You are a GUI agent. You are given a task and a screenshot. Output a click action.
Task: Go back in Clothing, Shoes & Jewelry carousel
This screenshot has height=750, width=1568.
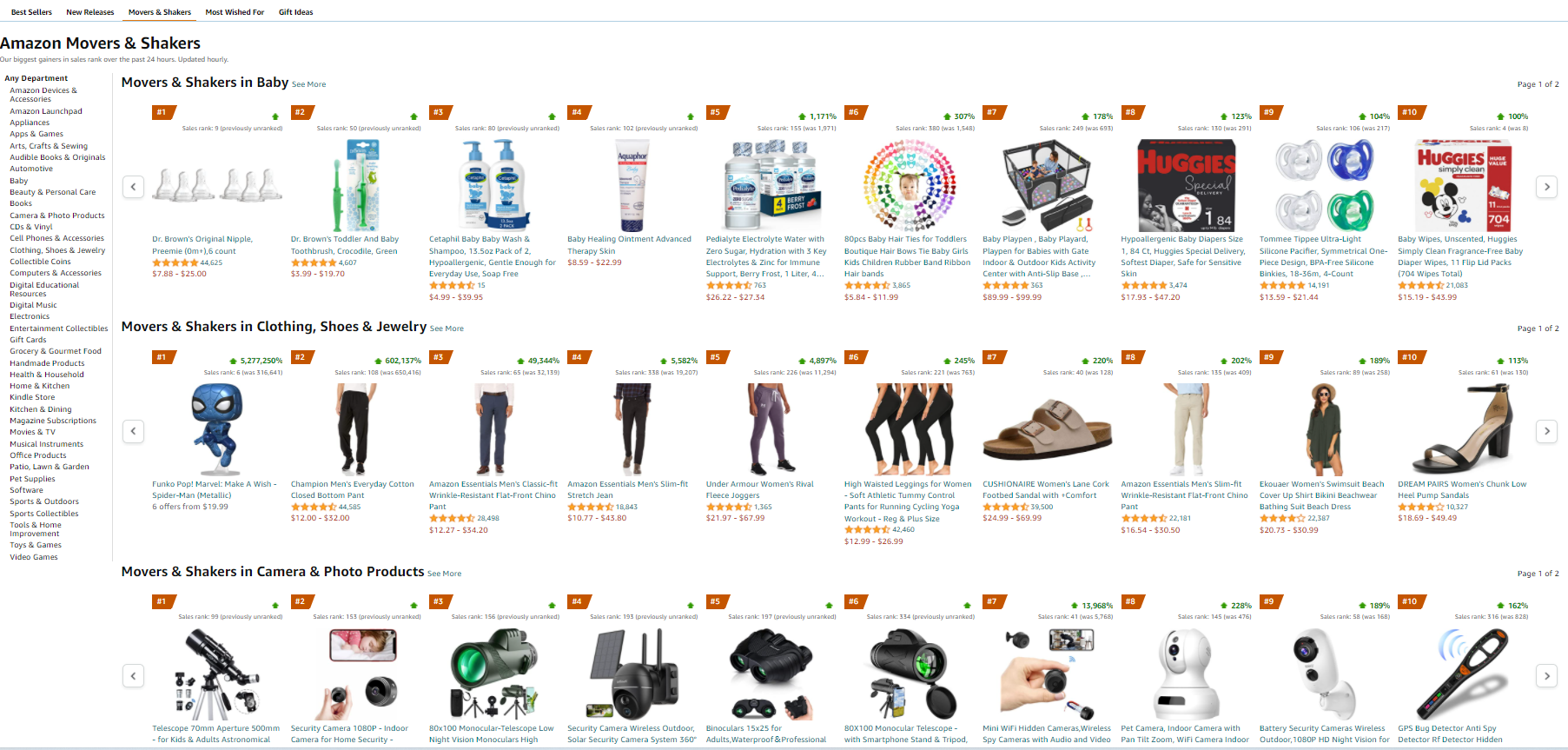coord(133,431)
